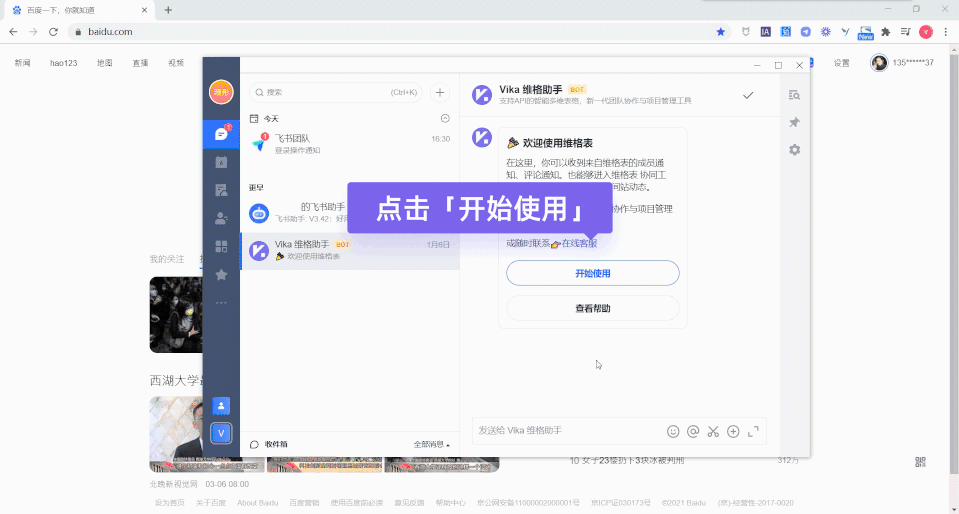Open a new Chrome tab
Image resolution: width=959 pixels, height=514 pixels.
pos(168,10)
